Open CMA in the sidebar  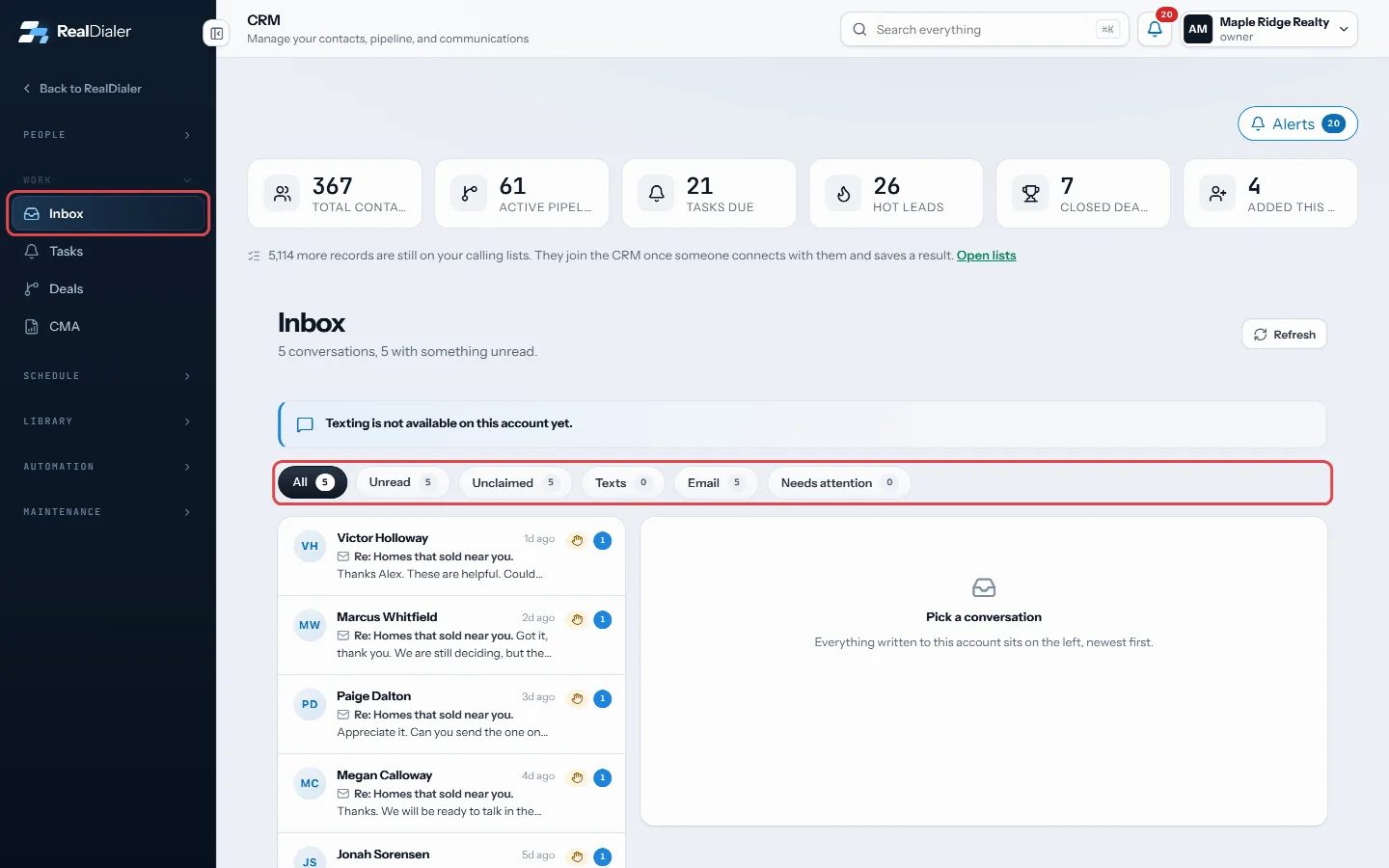[x=107, y=327]
